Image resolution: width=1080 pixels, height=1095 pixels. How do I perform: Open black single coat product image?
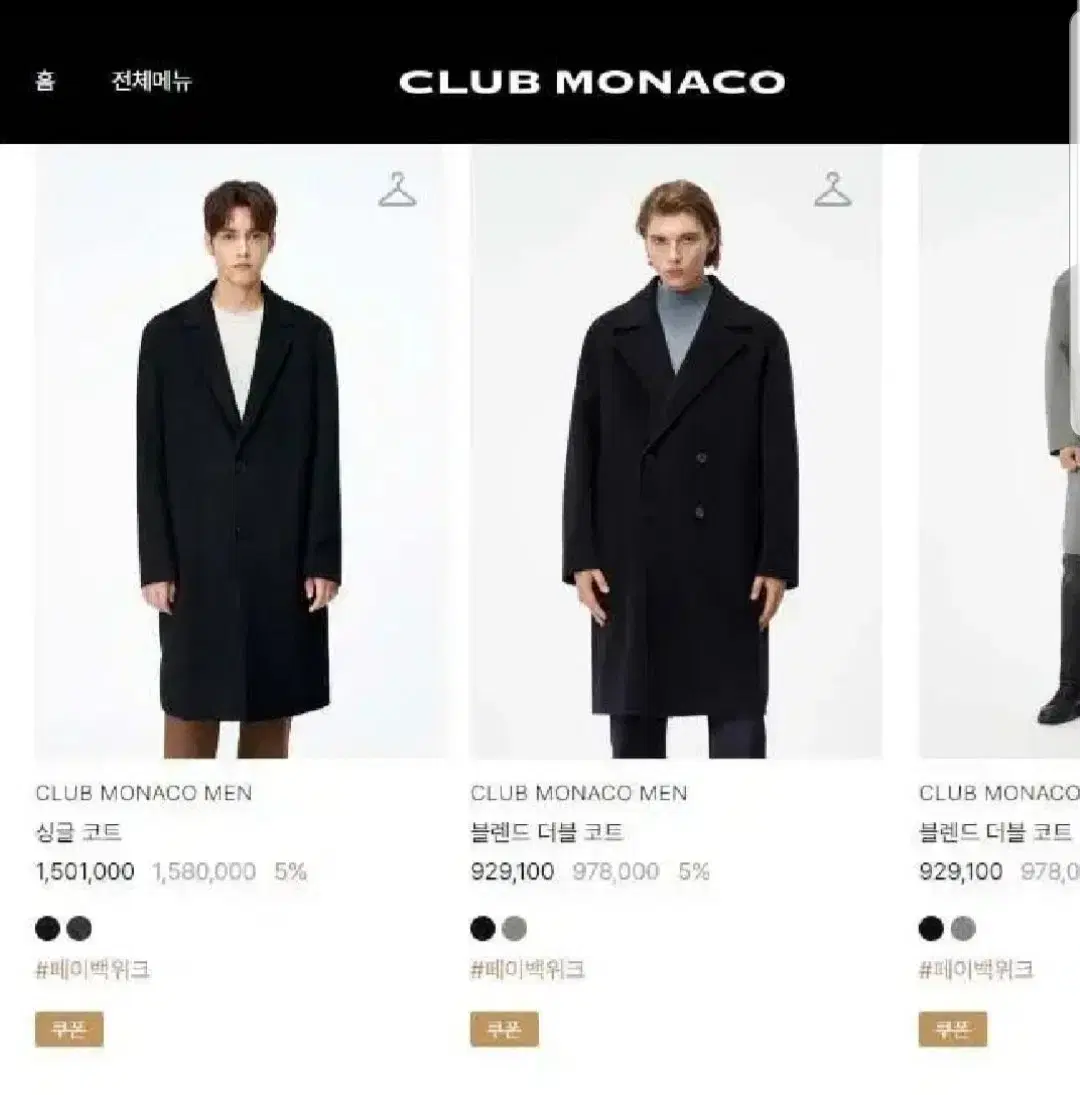241,452
